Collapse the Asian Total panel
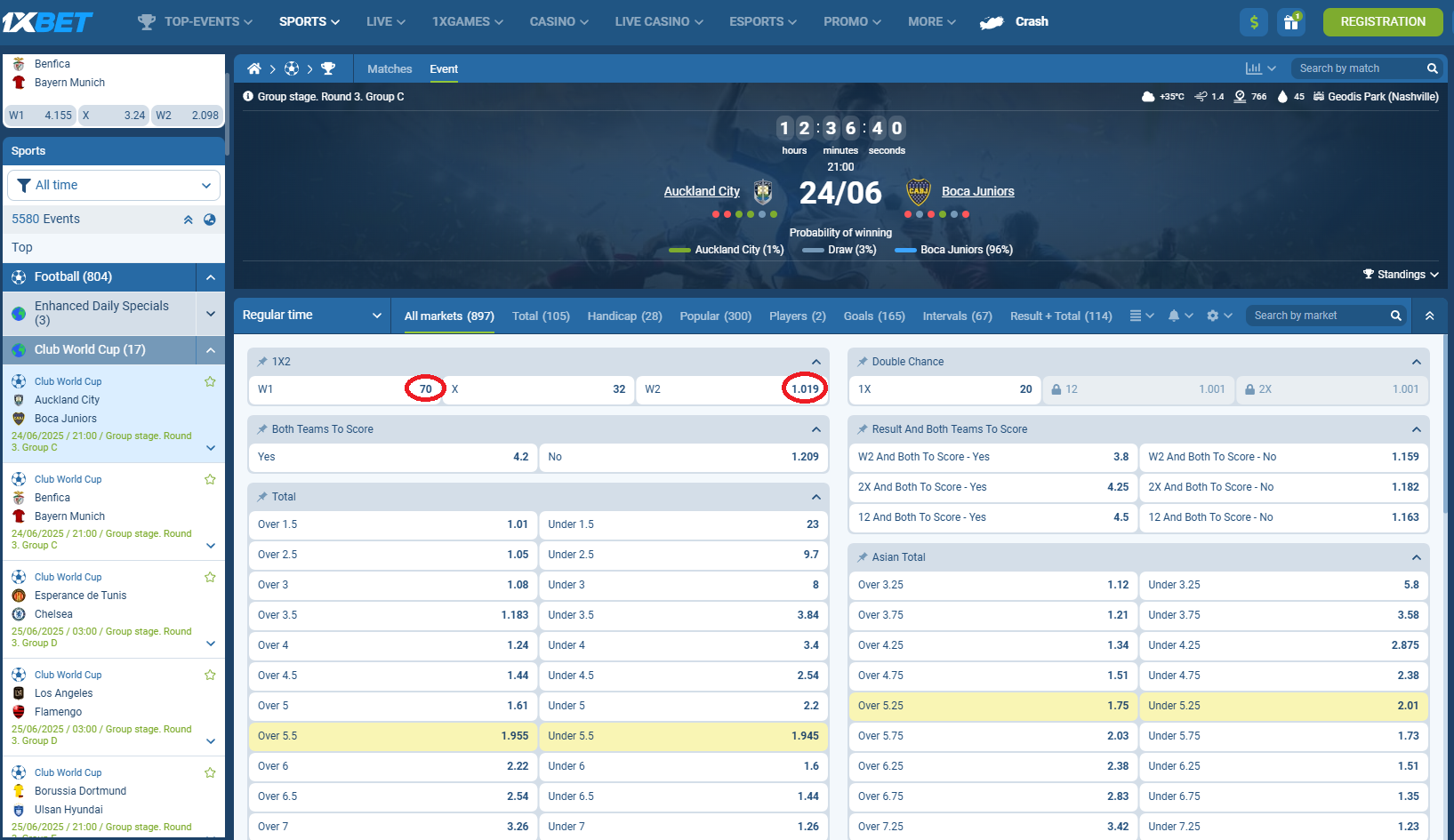The height and width of the screenshot is (840, 1454). 1416,557
